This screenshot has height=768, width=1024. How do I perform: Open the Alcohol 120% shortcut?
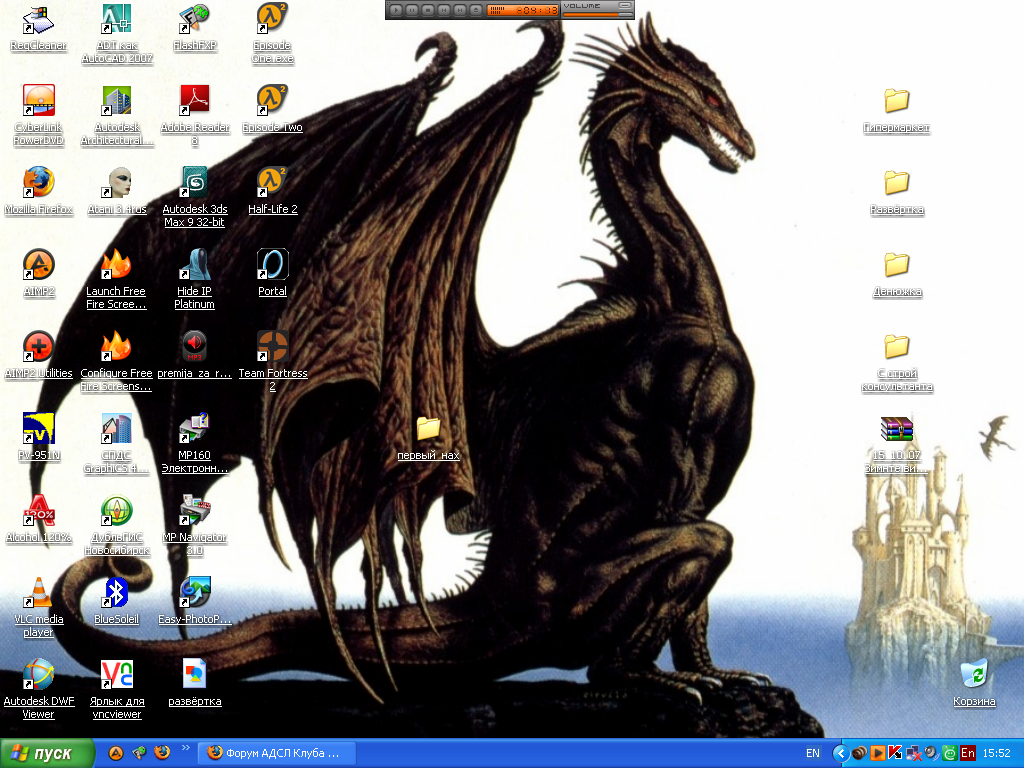pos(38,511)
